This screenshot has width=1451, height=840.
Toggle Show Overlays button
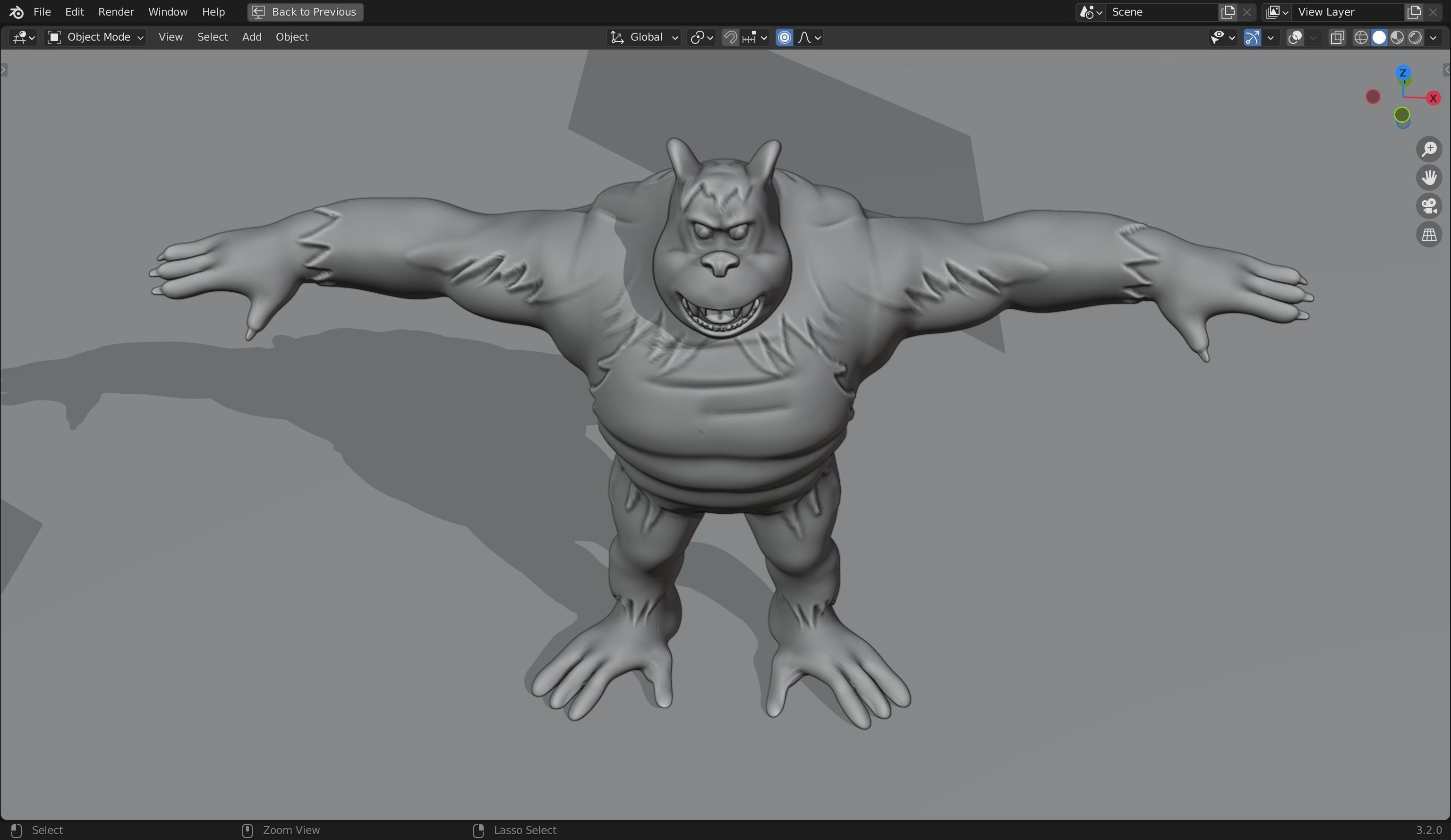coord(1295,37)
